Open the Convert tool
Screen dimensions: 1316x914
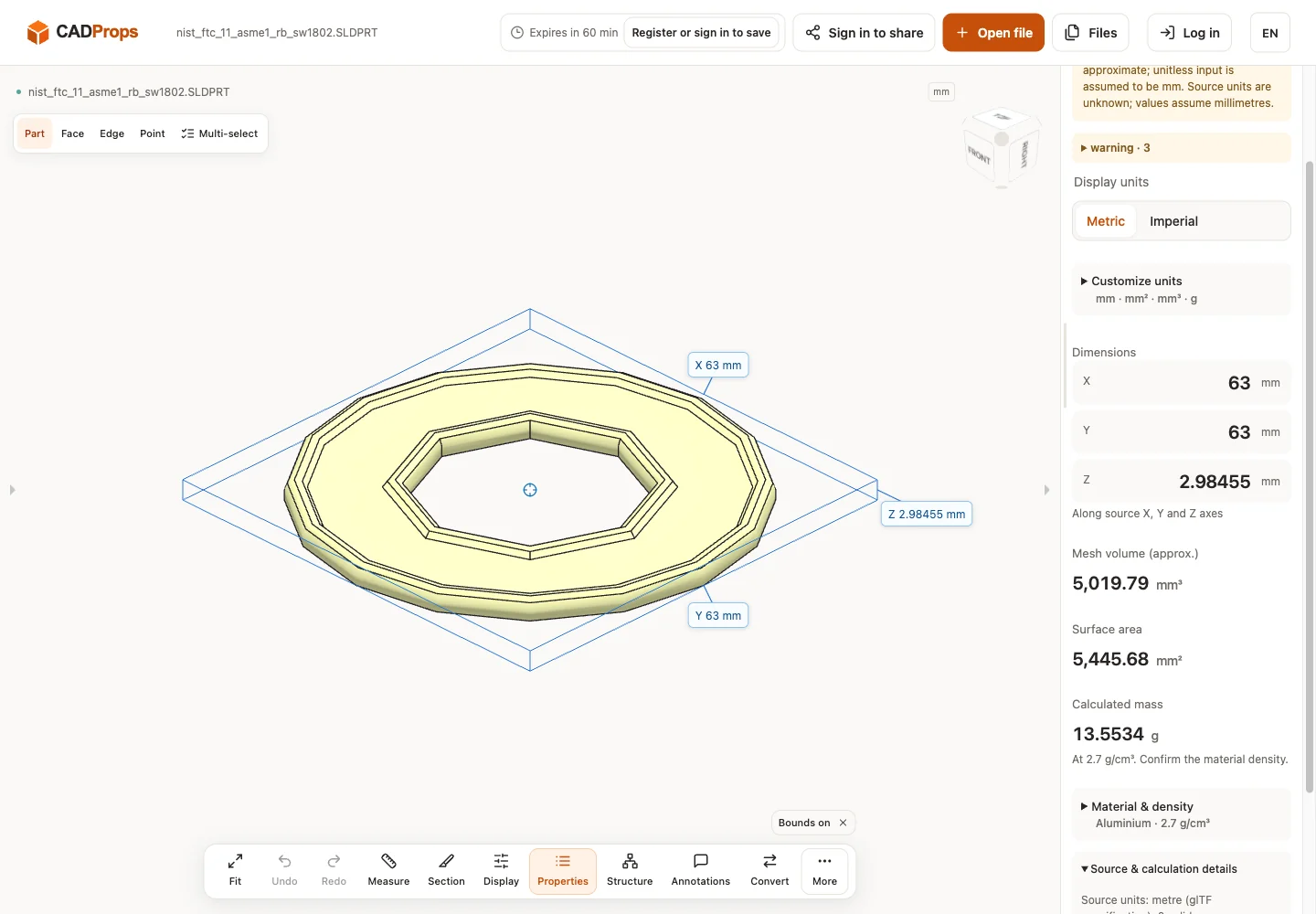point(769,869)
